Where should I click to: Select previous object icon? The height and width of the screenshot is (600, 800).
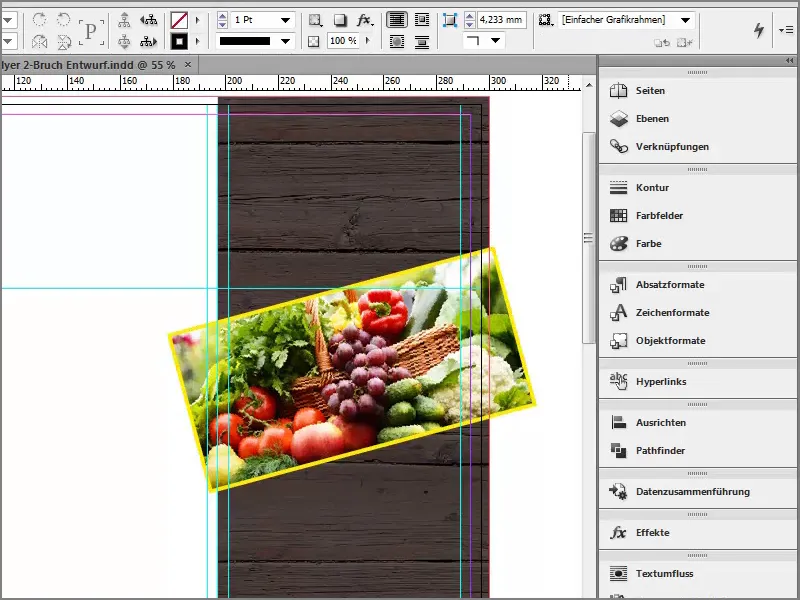pyautogui.click(x=148, y=20)
